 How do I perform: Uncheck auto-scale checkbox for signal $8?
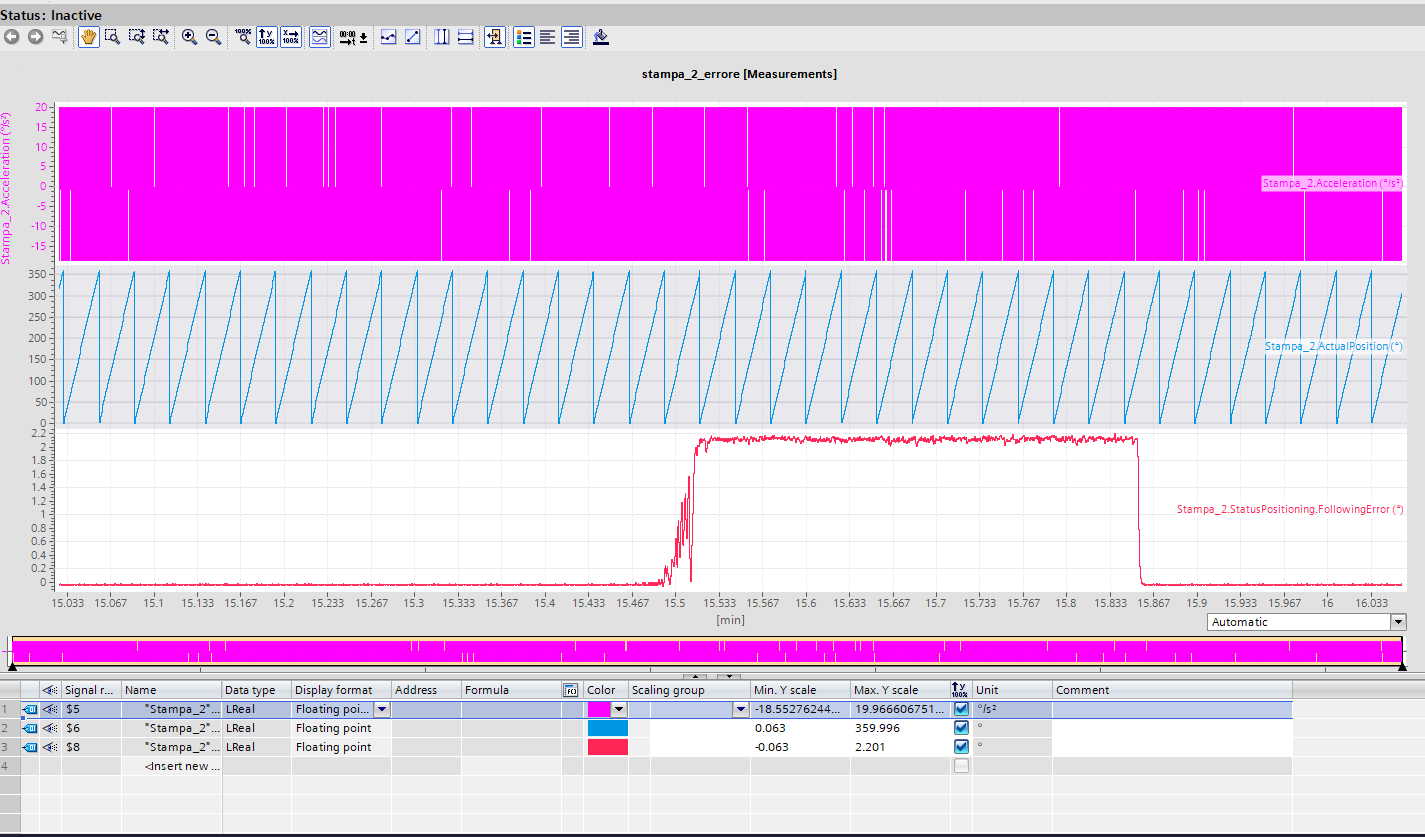pyautogui.click(x=961, y=747)
